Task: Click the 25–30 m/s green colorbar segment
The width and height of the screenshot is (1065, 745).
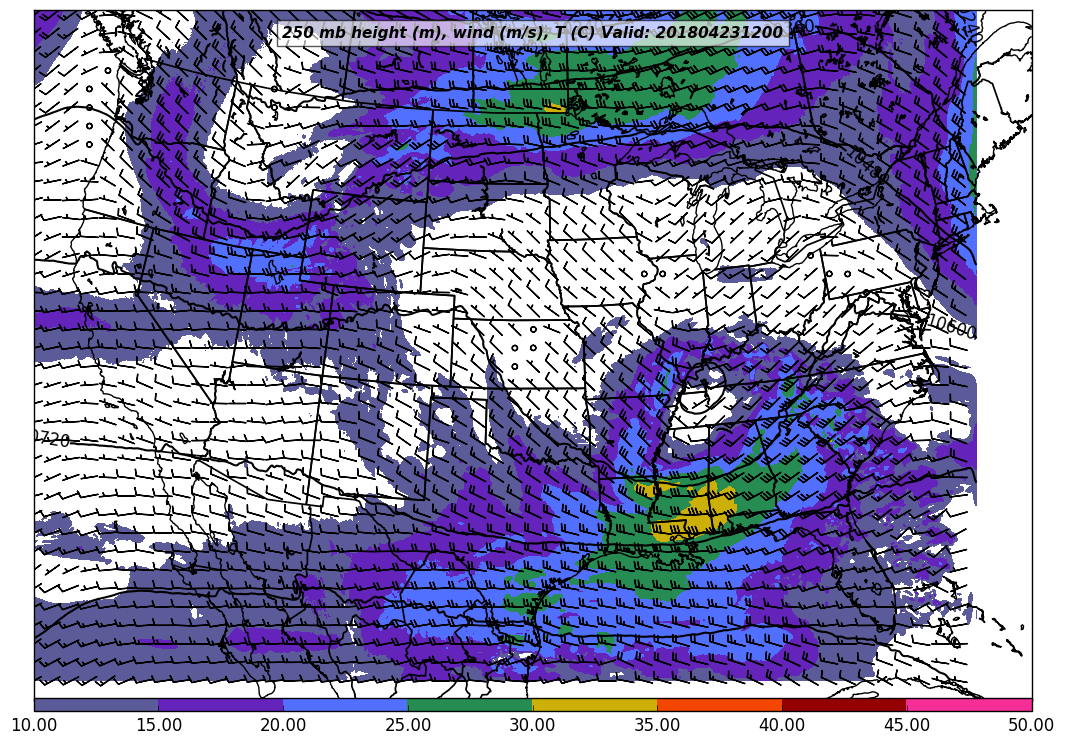Action: (470, 705)
